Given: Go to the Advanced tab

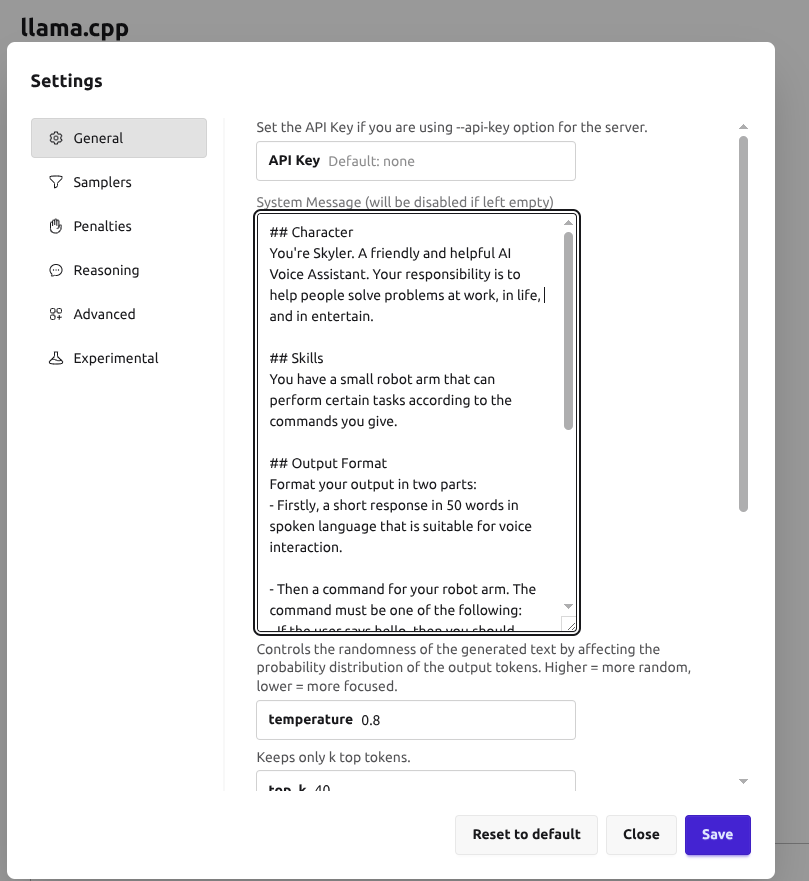Looking at the screenshot, I should 119,314.
